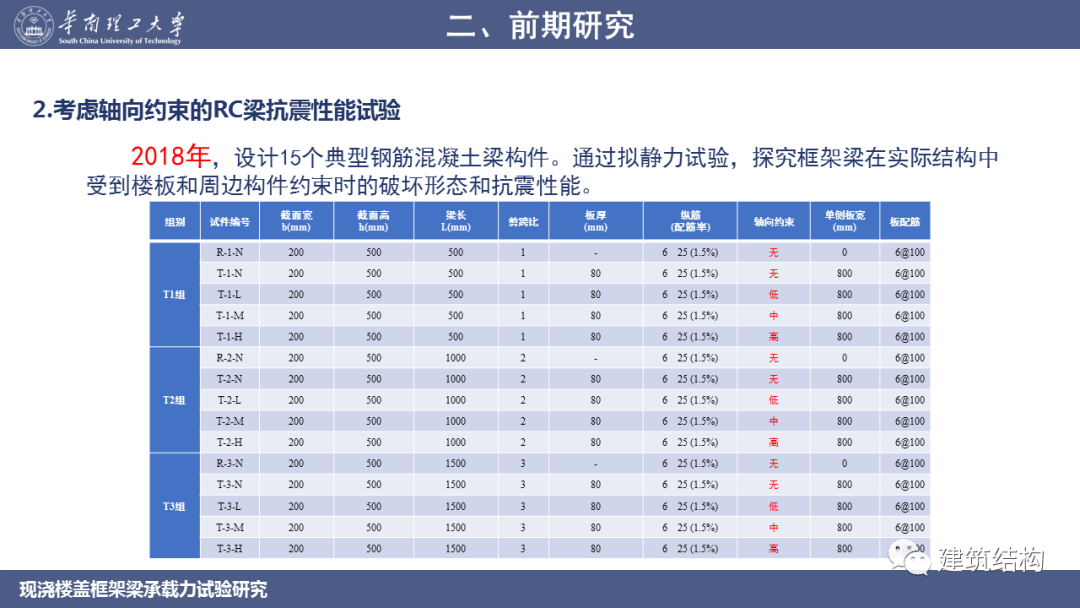Click the 剪跨比 column header
Viewport: 1080px width, 608px height.
[523, 221]
